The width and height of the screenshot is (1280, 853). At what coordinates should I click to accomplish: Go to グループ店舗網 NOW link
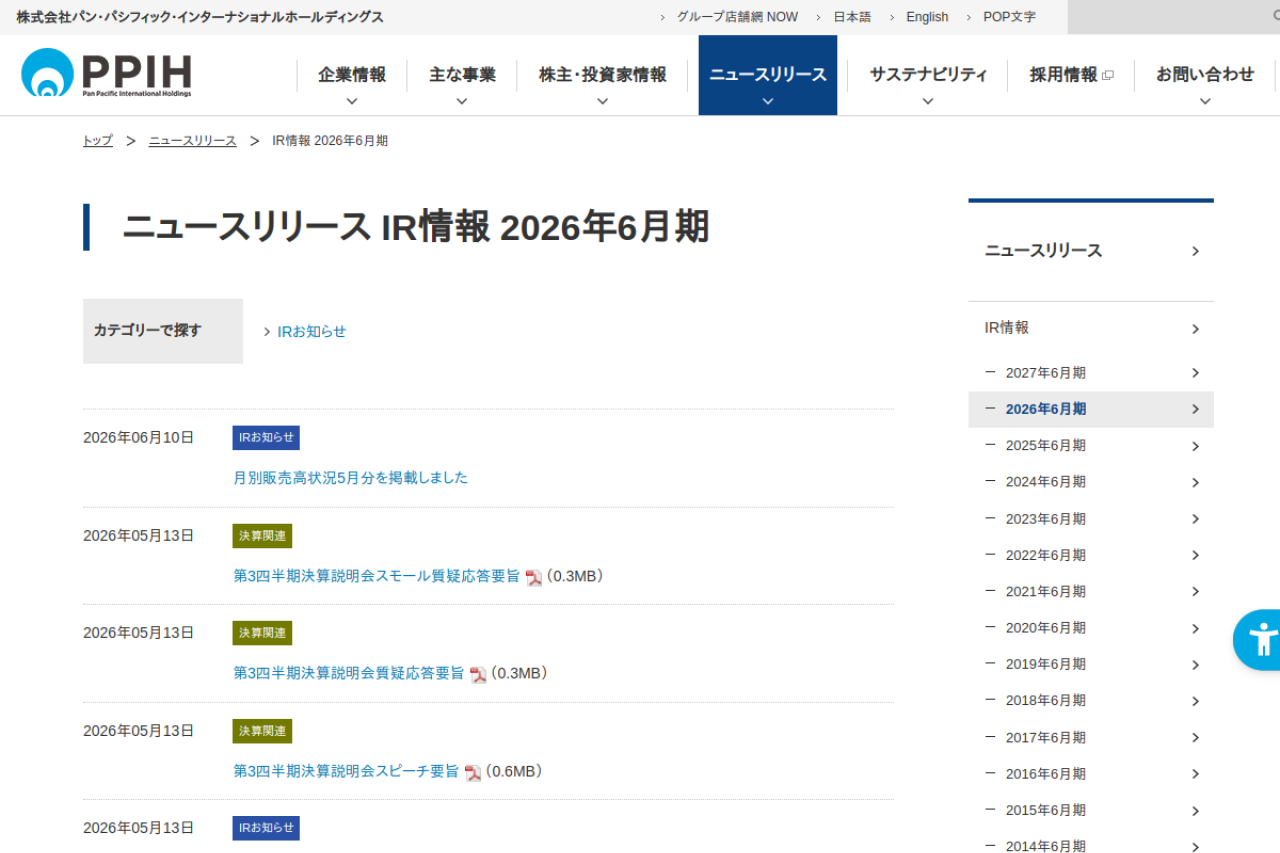(x=737, y=17)
